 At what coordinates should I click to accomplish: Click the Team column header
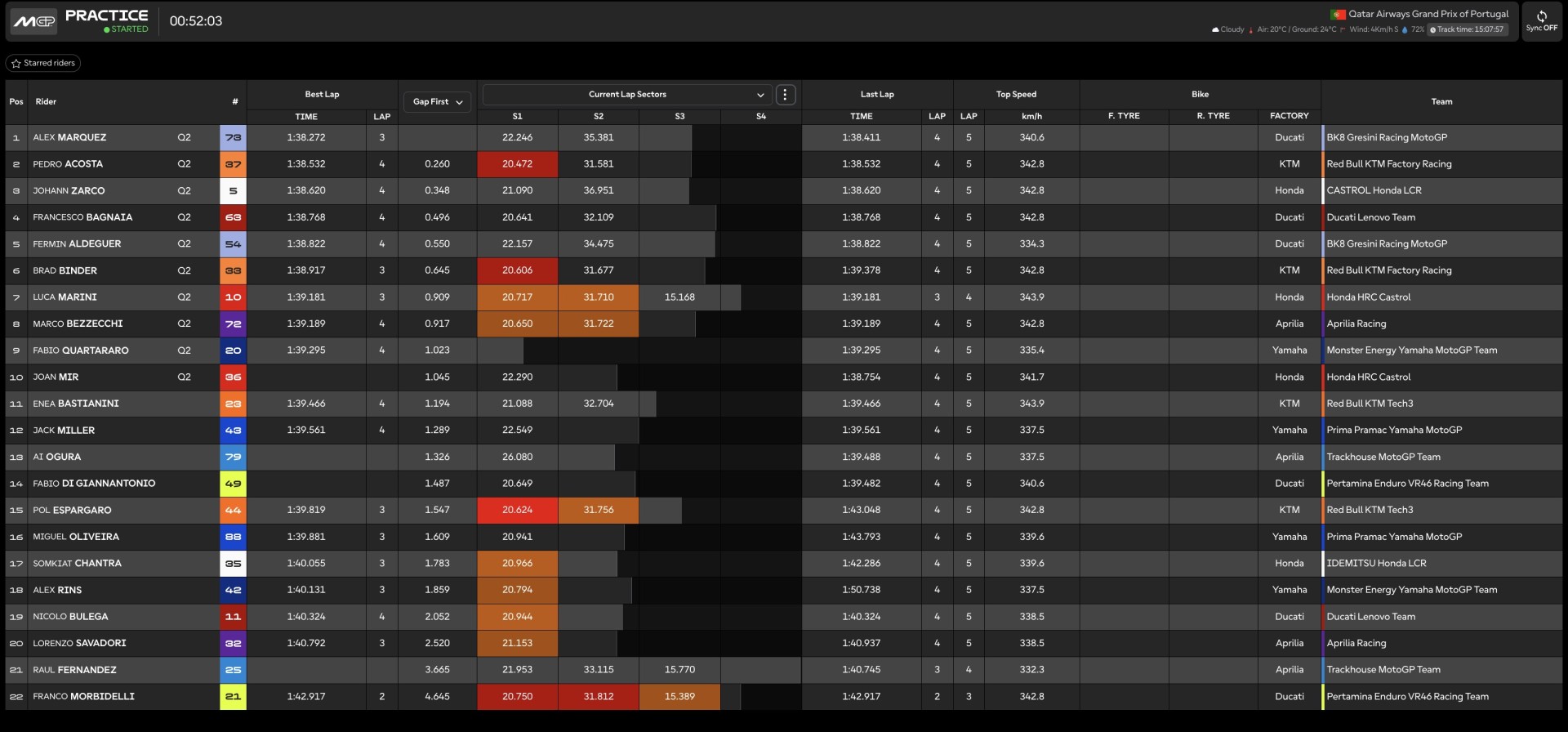pos(1441,102)
